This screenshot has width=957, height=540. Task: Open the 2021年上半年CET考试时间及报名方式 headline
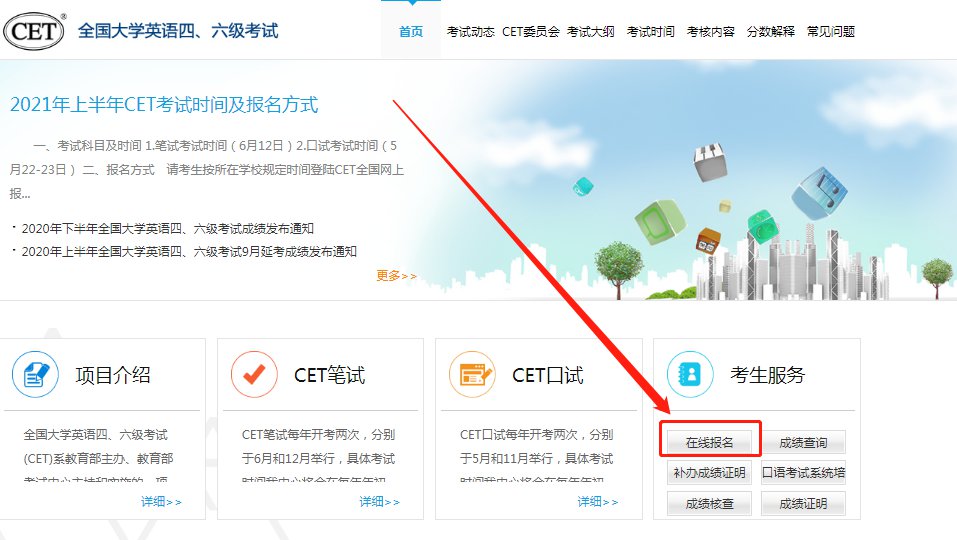(x=164, y=104)
